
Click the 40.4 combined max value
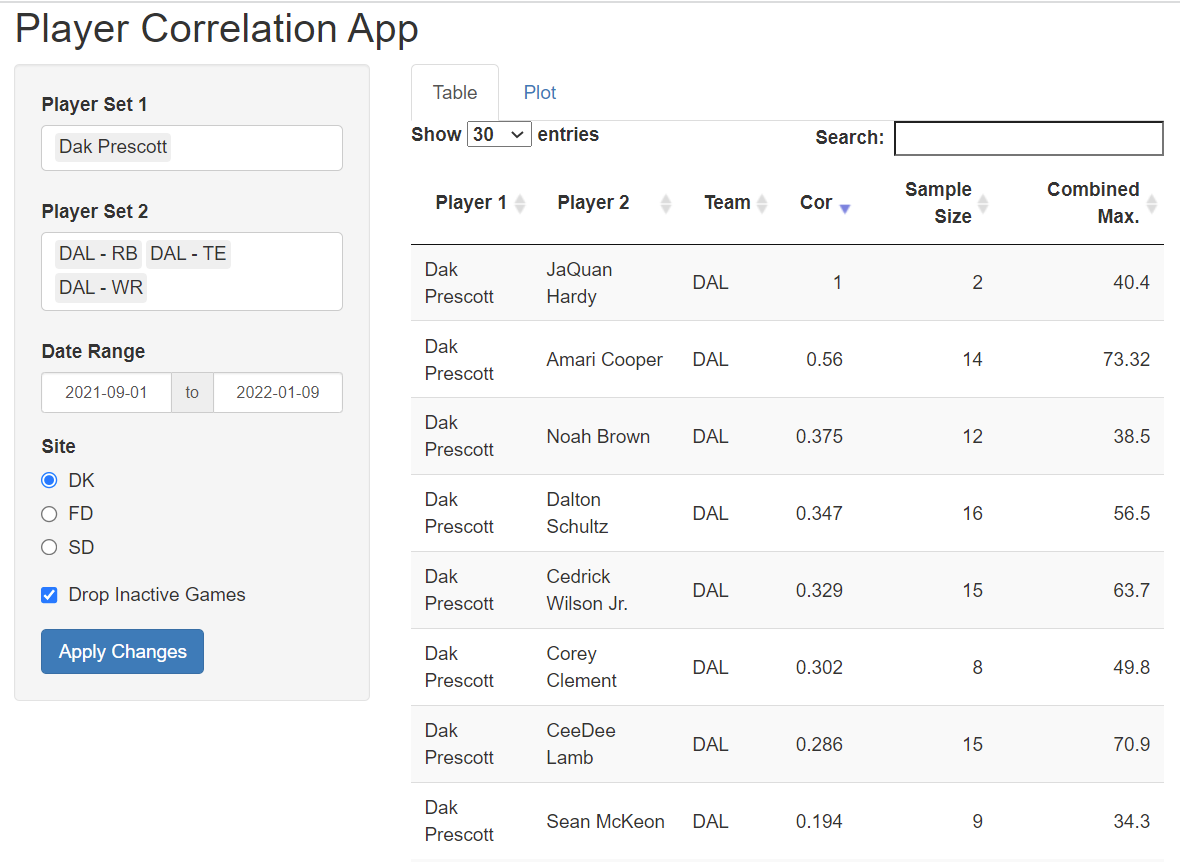1131,282
